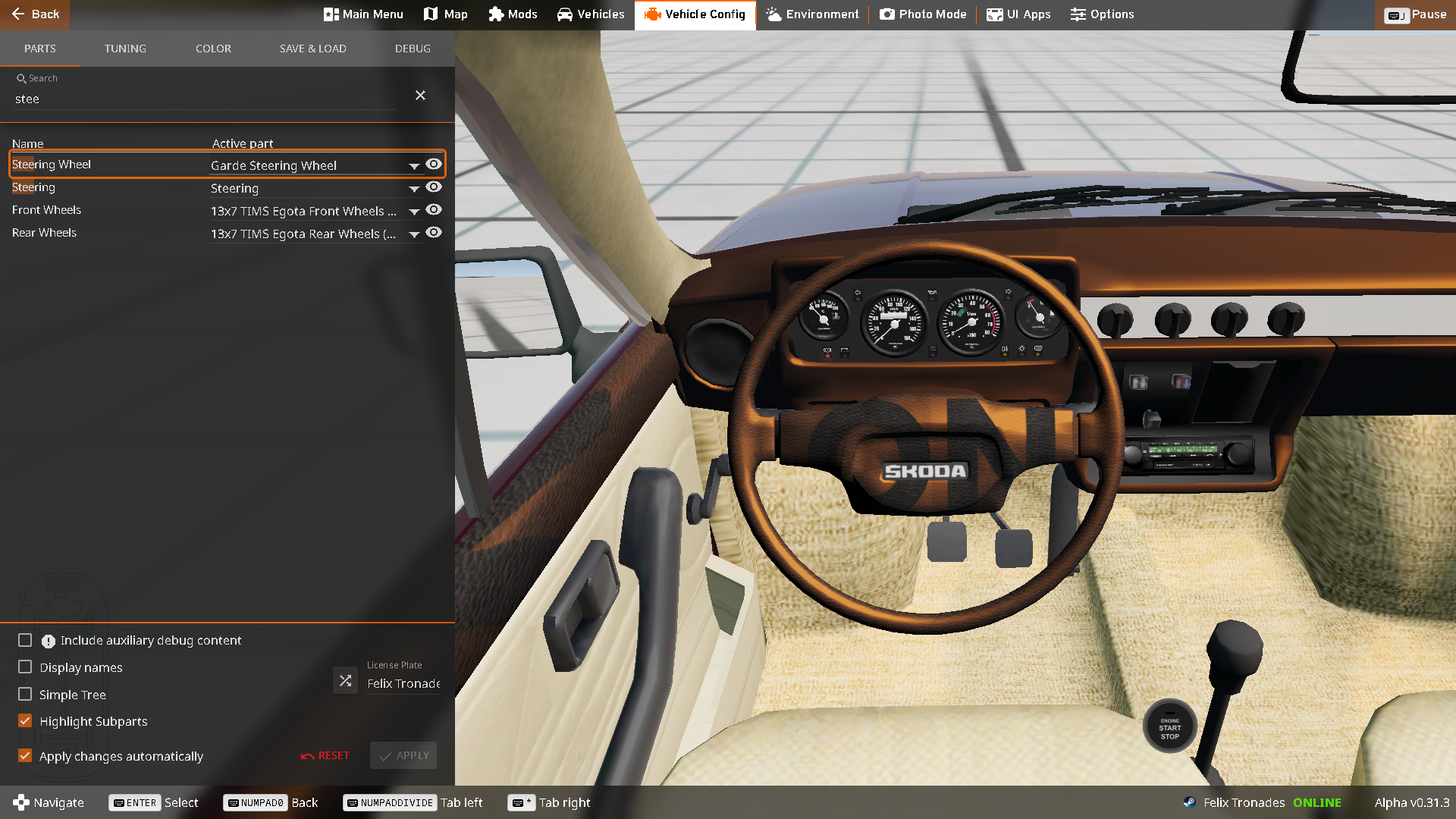Image resolution: width=1456 pixels, height=819 pixels.
Task: Go back using the Back arrow
Action: (34, 14)
